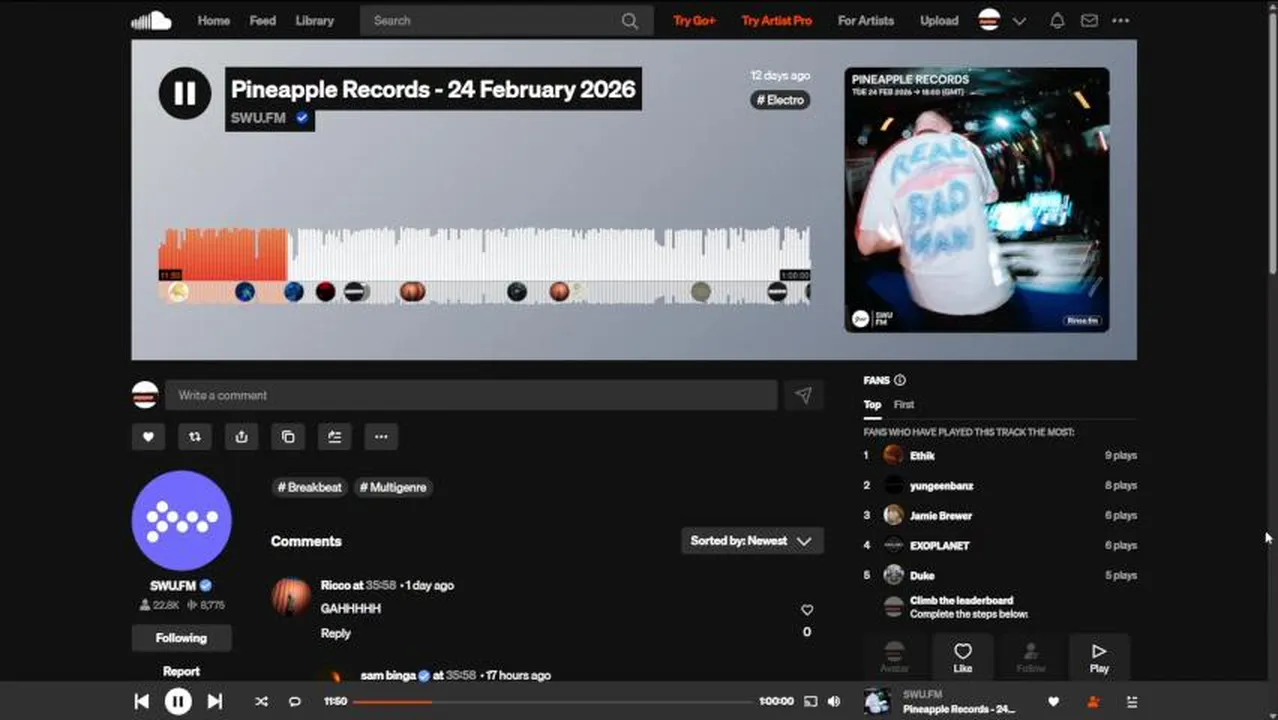Viewport: 1278px width, 720px height.
Task: Send the comment with the paper plane icon
Action: coord(803,395)
